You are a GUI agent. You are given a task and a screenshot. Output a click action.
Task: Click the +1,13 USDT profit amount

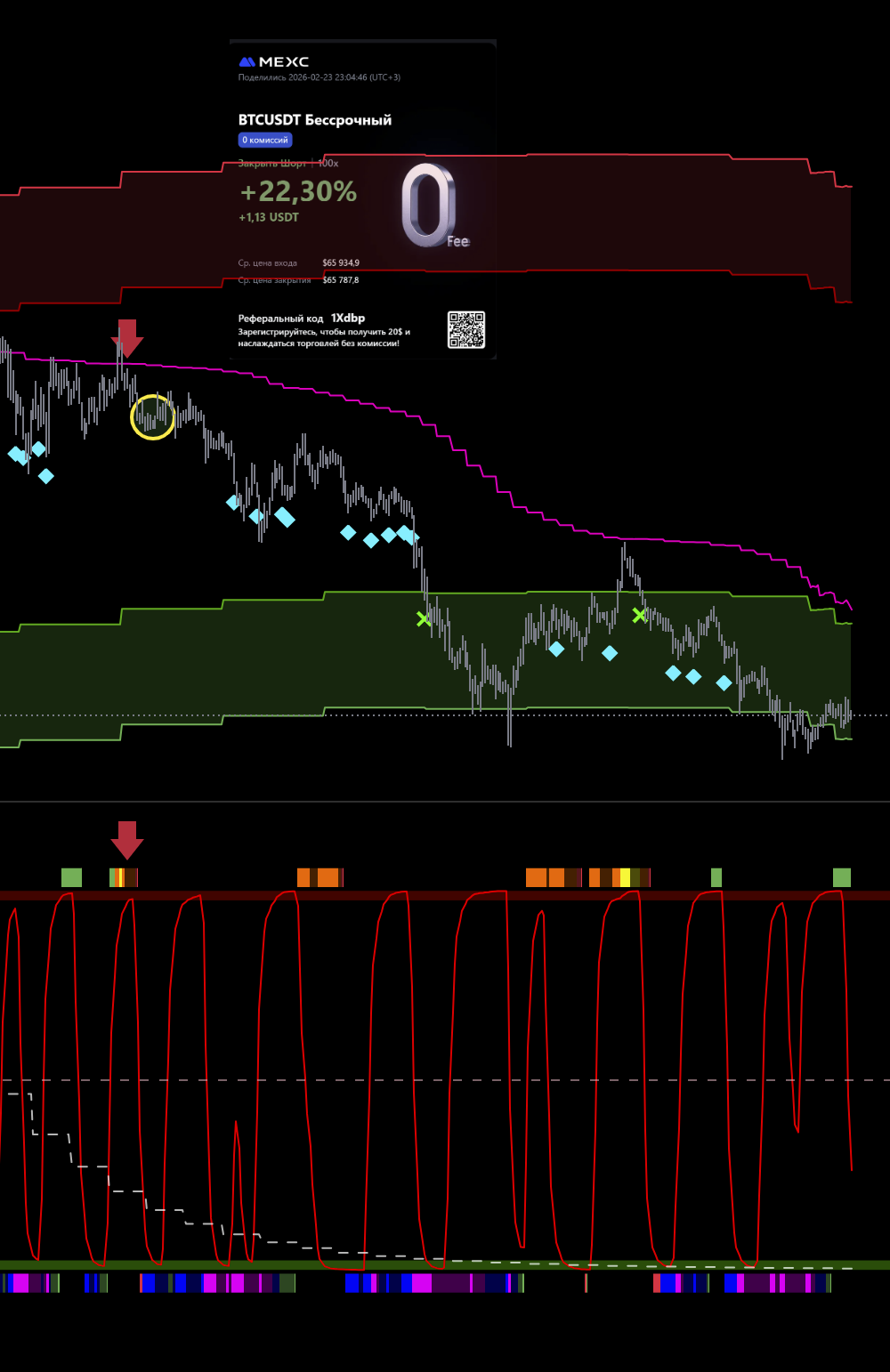pyautogui.click(x=269, y=217)
